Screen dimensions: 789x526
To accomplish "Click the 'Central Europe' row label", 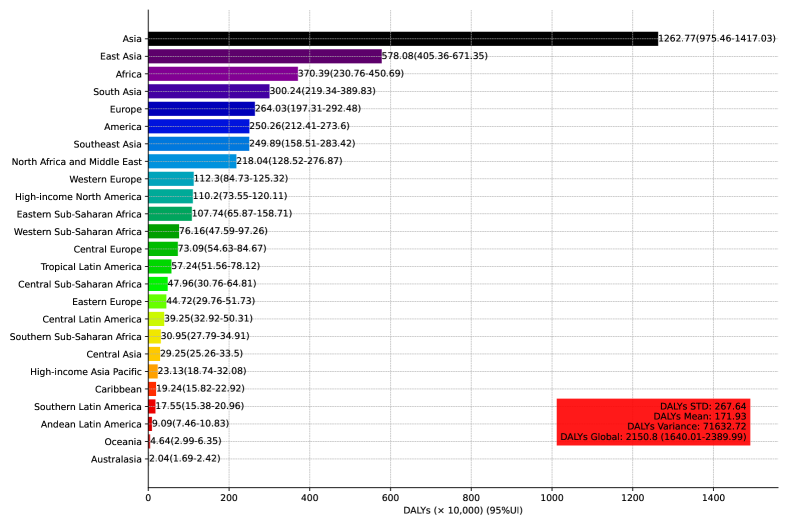I will pyautogui.click(x=108, y=250).
